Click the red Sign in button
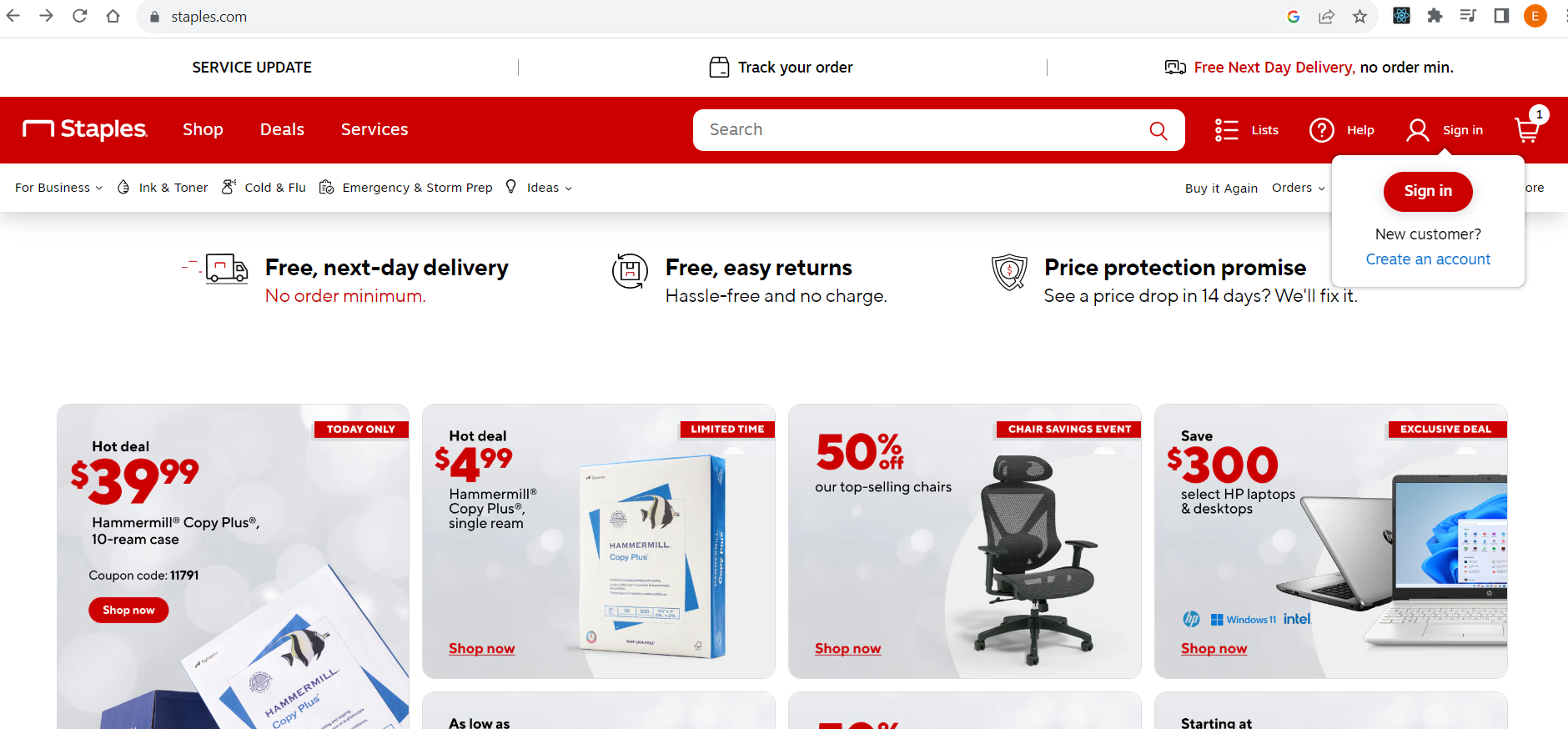This screenshot has width=1568, height=729. (x=1428, y=191)
